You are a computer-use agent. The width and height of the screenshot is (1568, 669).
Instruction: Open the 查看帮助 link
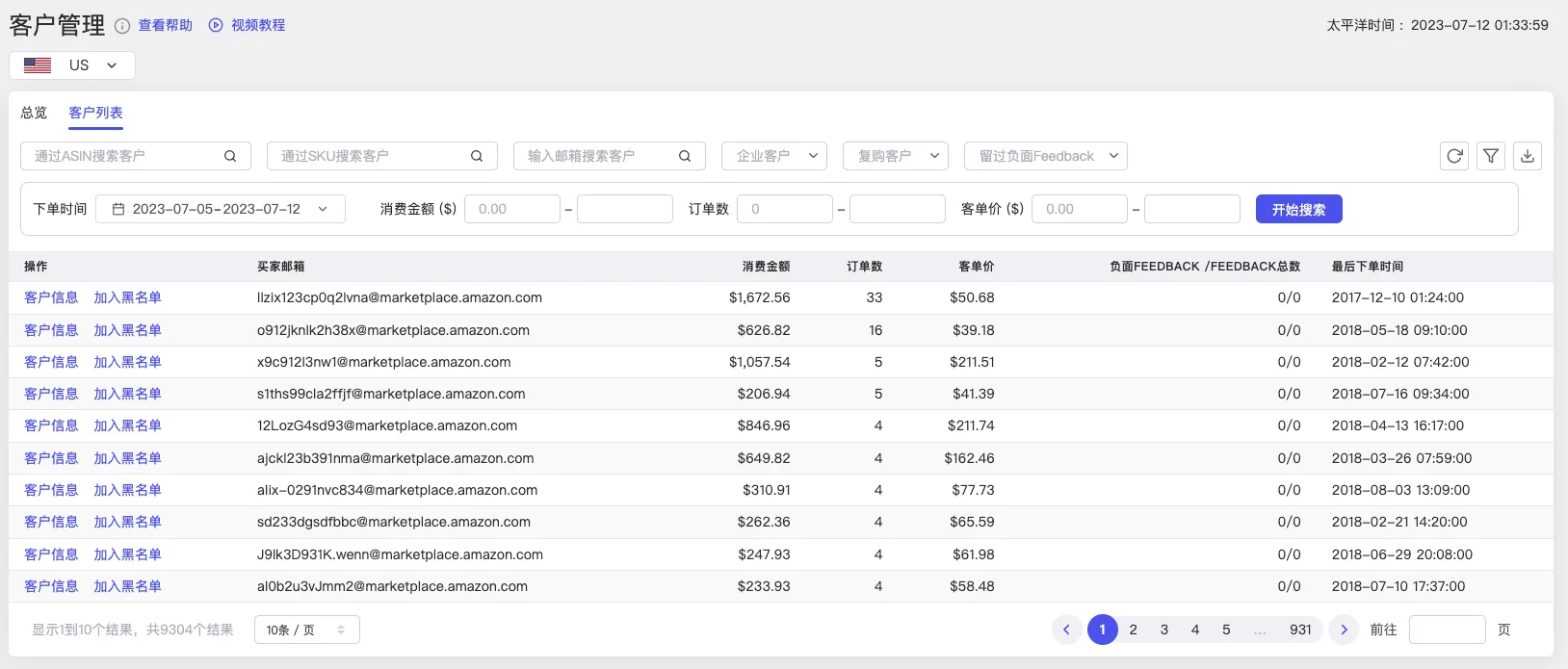click(166, 25)
